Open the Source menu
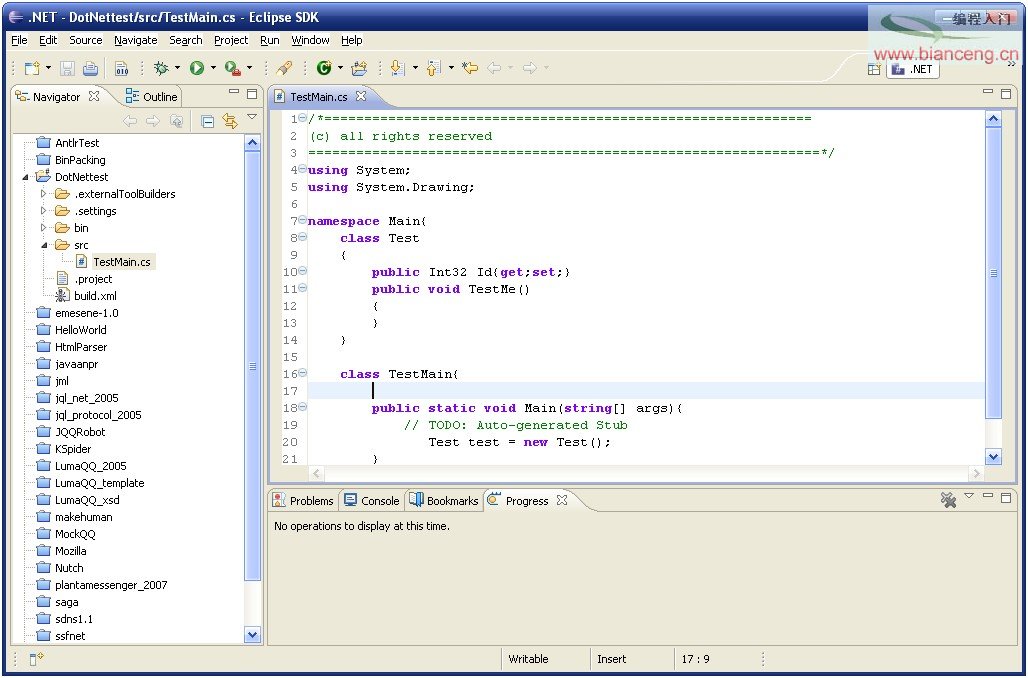Screen dimensions: 1028x678 (86, 40)
